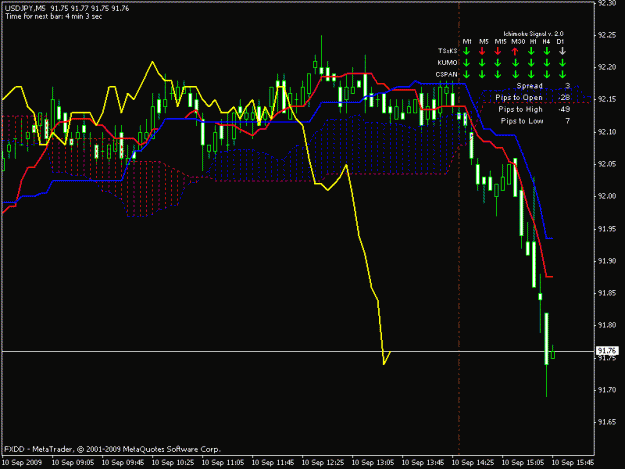Click the M1 timeframe column header
This screenshot has height=469, width=625.
[x=467, y=41]
